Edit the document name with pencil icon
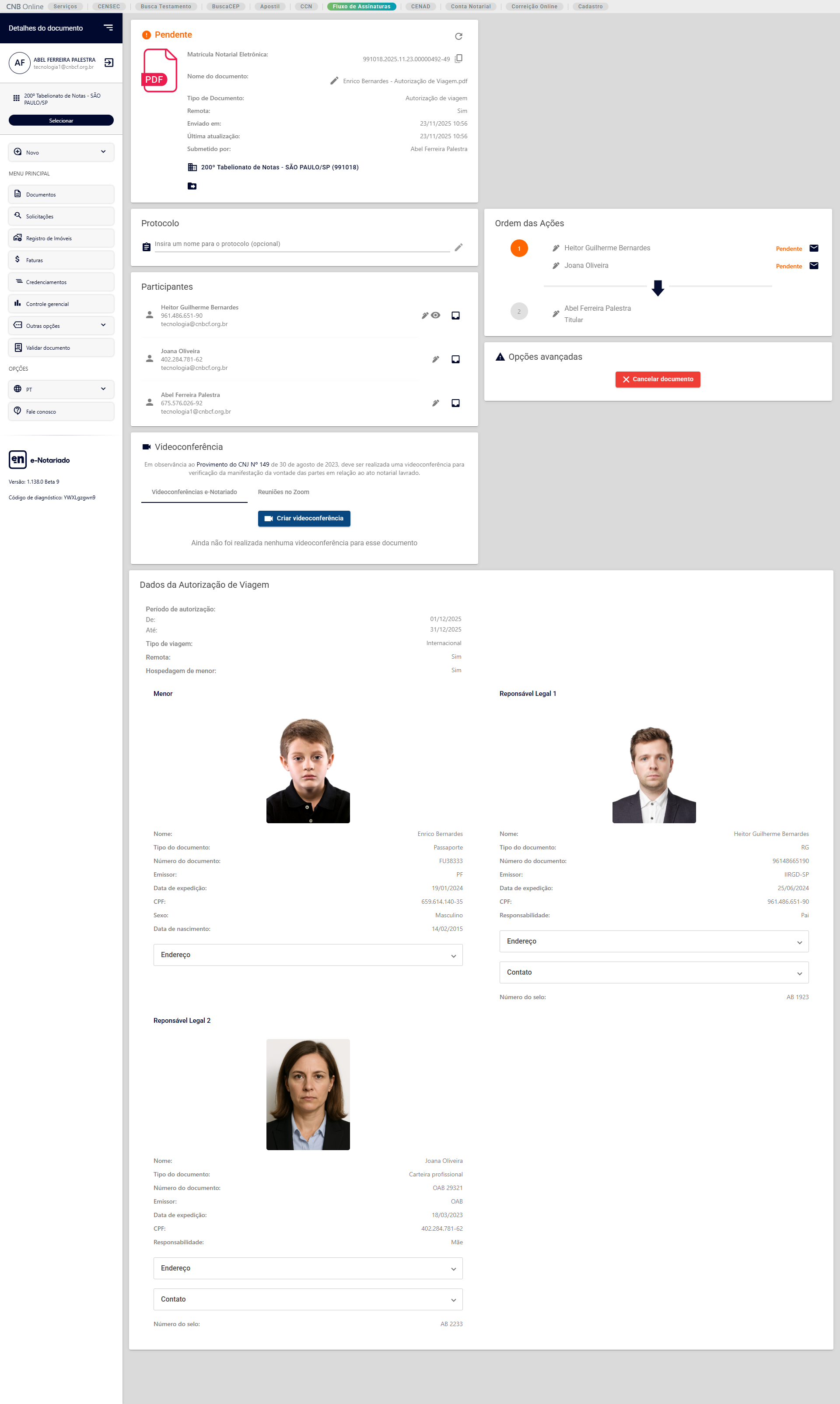840x1404 pixels. pyautogui.click(x=334, y=81)
